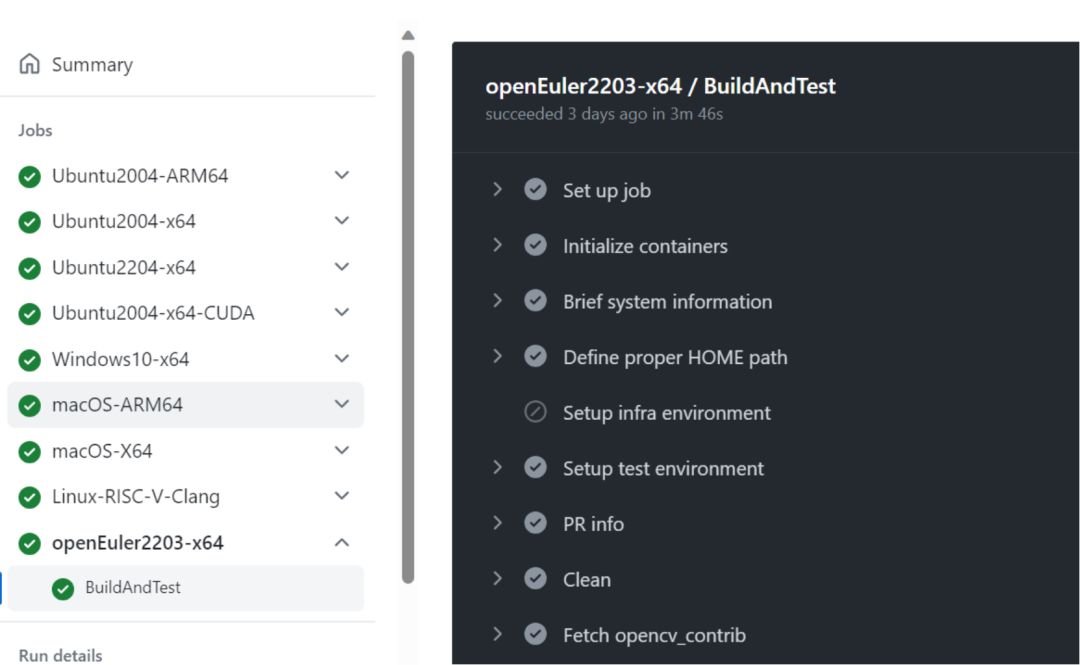Click the skipped icon for Setup infra environment
The height and width of the screenshot is (665, 1080).
[x=536, y=412]
